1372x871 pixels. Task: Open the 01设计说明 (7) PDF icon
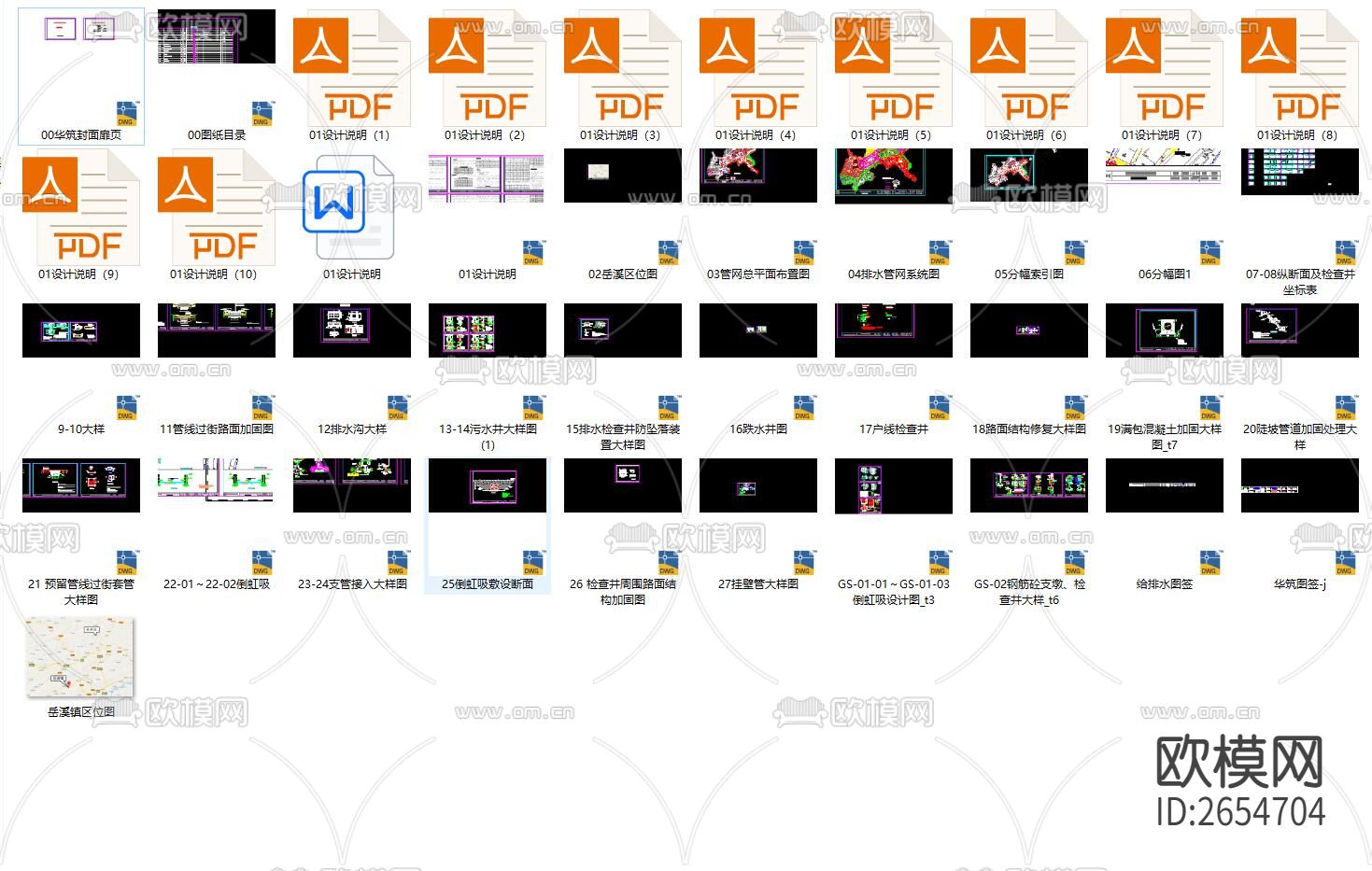tap(1165, 68)
